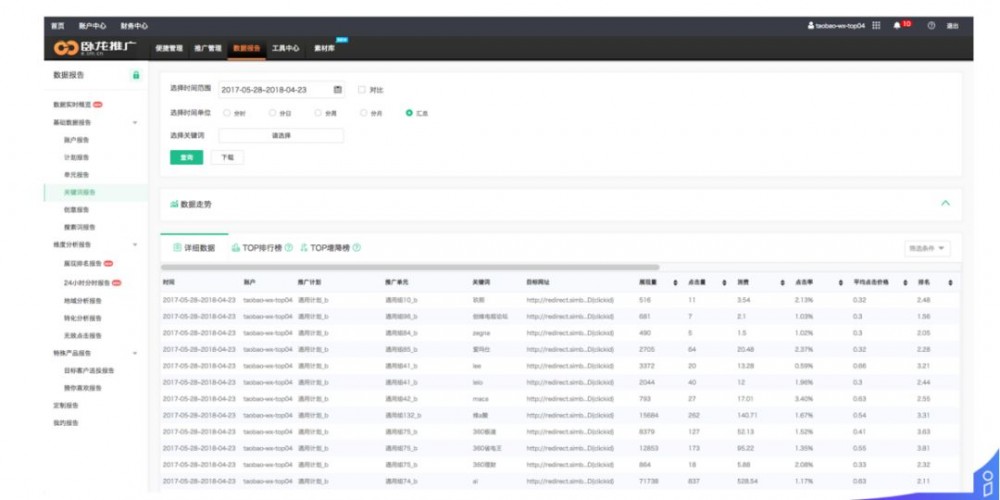Open 搜索词报告 in the sidebar
Viewport: 1000px width, 500px height.
80,227
